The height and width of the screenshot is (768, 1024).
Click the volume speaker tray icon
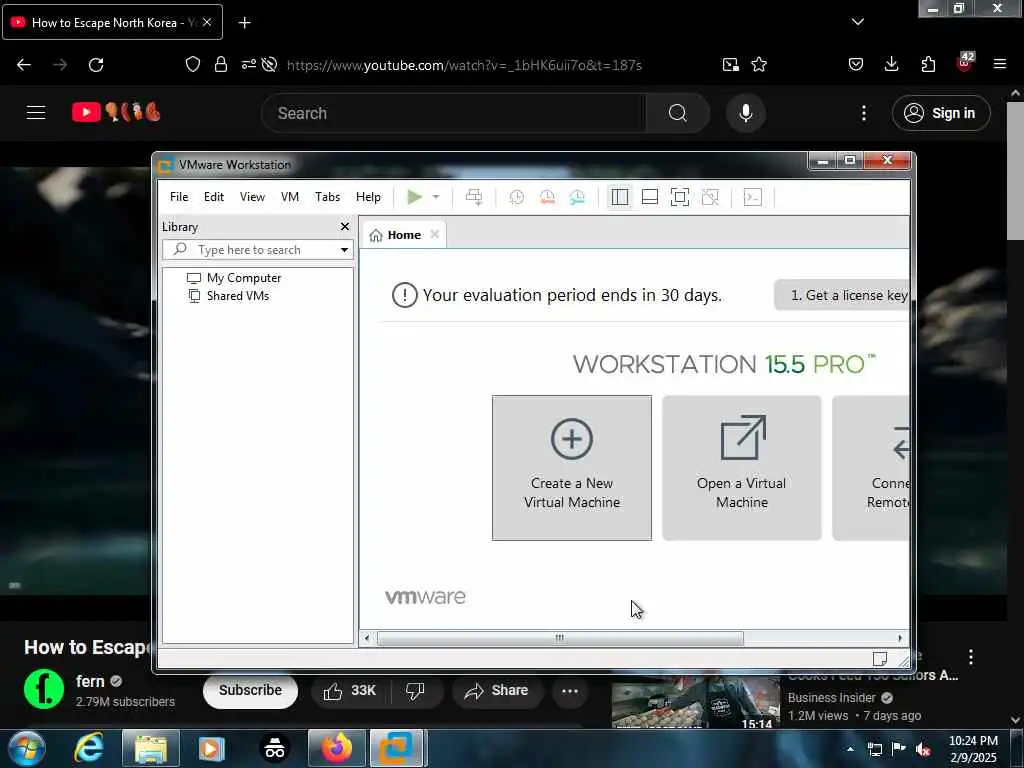(923, 750)
